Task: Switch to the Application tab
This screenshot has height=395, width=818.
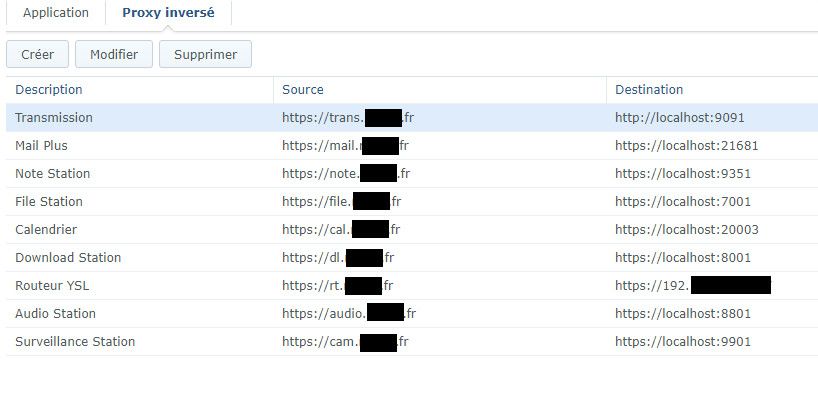Action: pos(56,13)
